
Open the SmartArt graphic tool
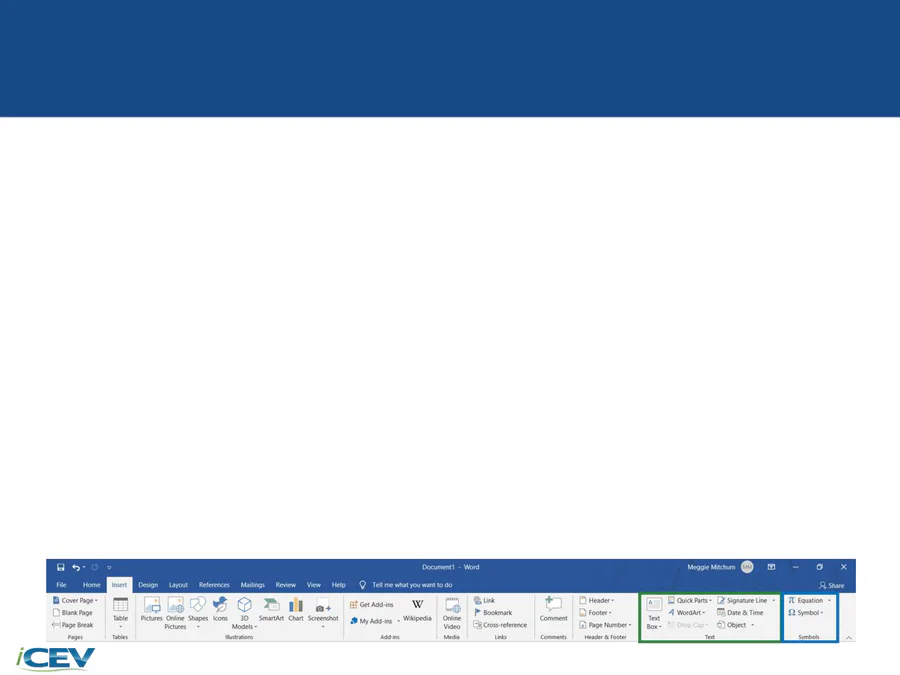click(271, 609)
